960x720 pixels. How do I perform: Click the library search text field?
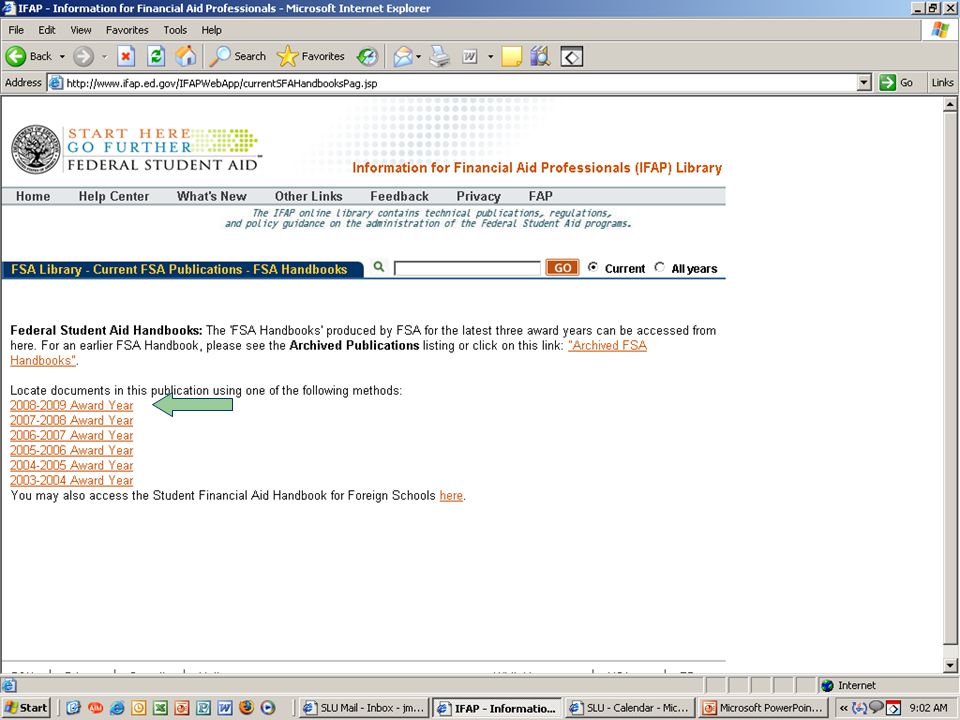[x=467, y=268]
